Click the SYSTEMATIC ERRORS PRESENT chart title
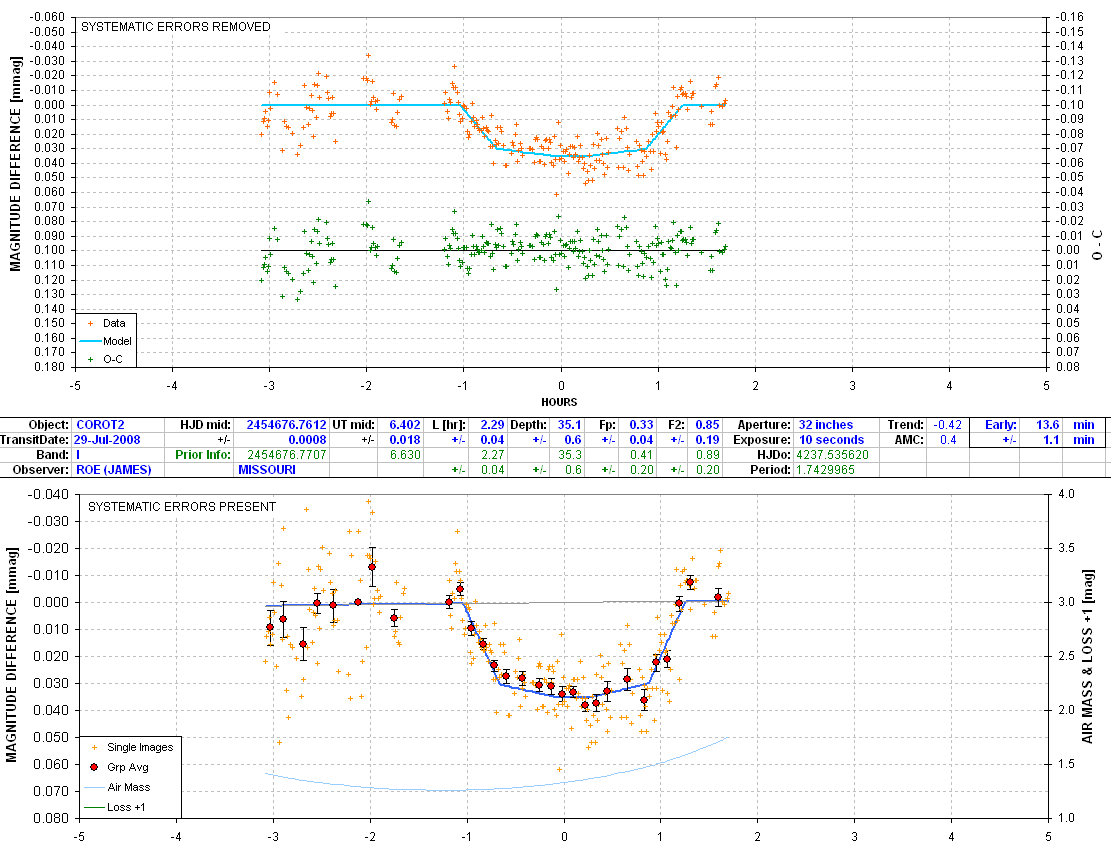This screenshot has height=848, width=1111. 182,507
